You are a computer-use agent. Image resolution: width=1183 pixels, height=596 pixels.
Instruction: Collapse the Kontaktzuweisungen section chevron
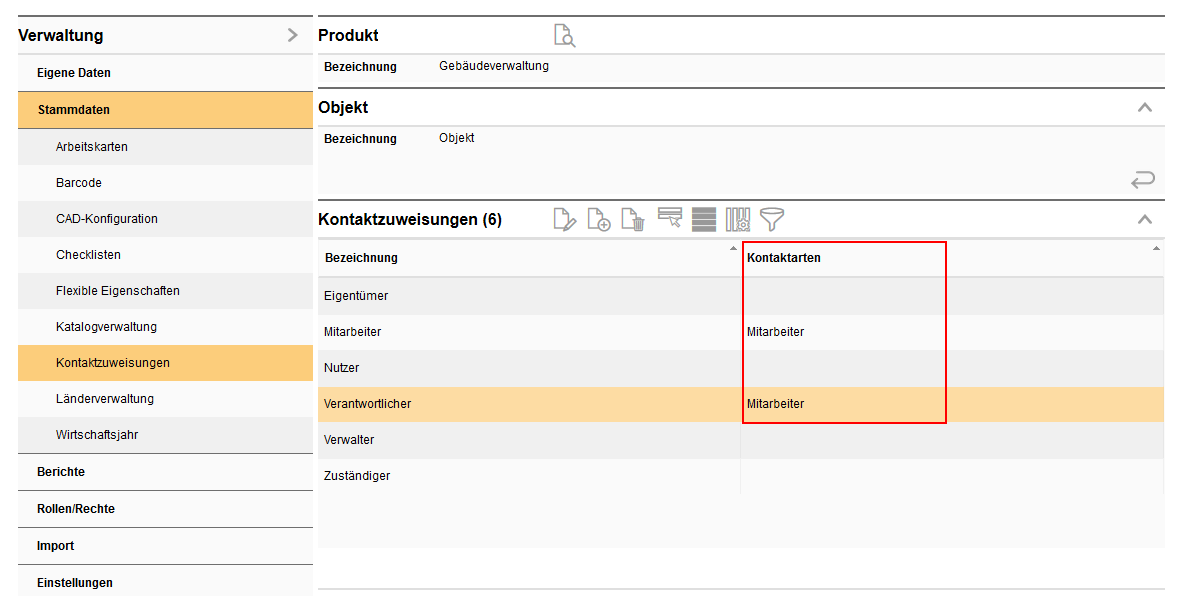(x=1145, y=219)
